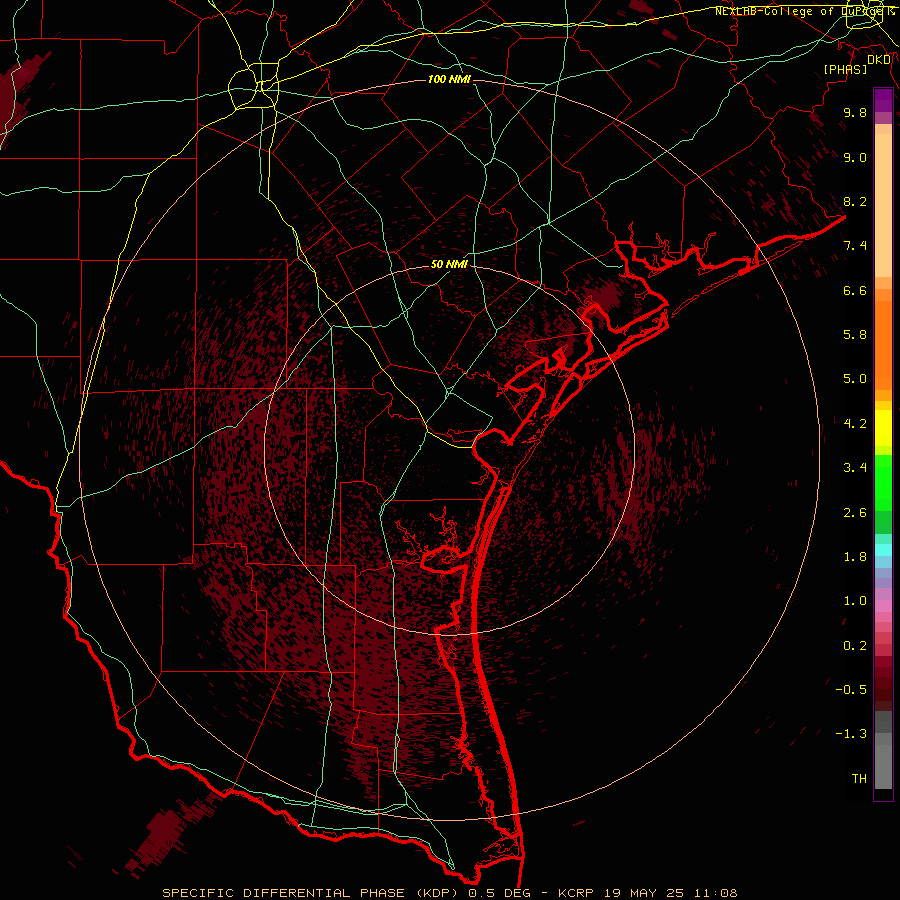Select the 8.2 legend value
The image size is (900, 900).
tap(855, 201)
